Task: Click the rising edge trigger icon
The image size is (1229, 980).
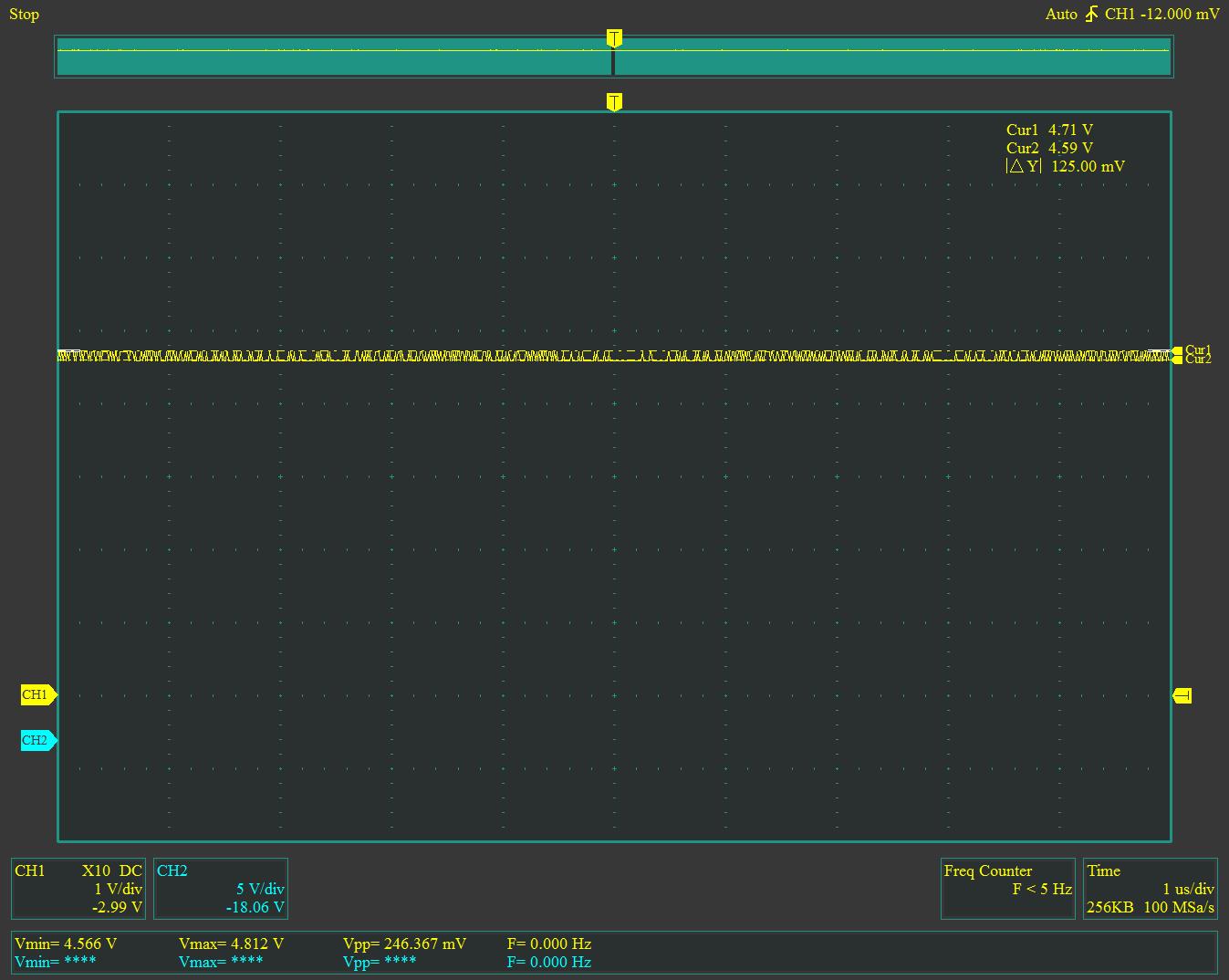Action: 1091,15
